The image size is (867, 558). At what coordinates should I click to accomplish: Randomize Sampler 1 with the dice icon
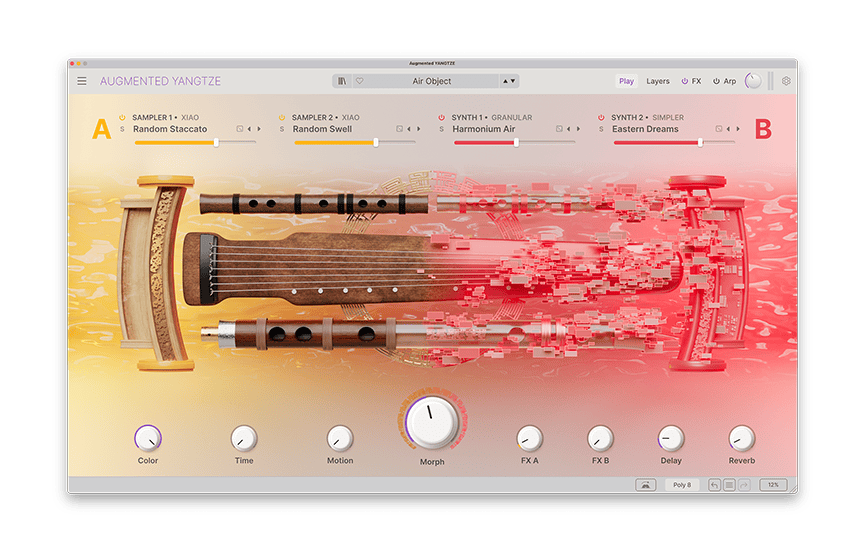point(239,129)
